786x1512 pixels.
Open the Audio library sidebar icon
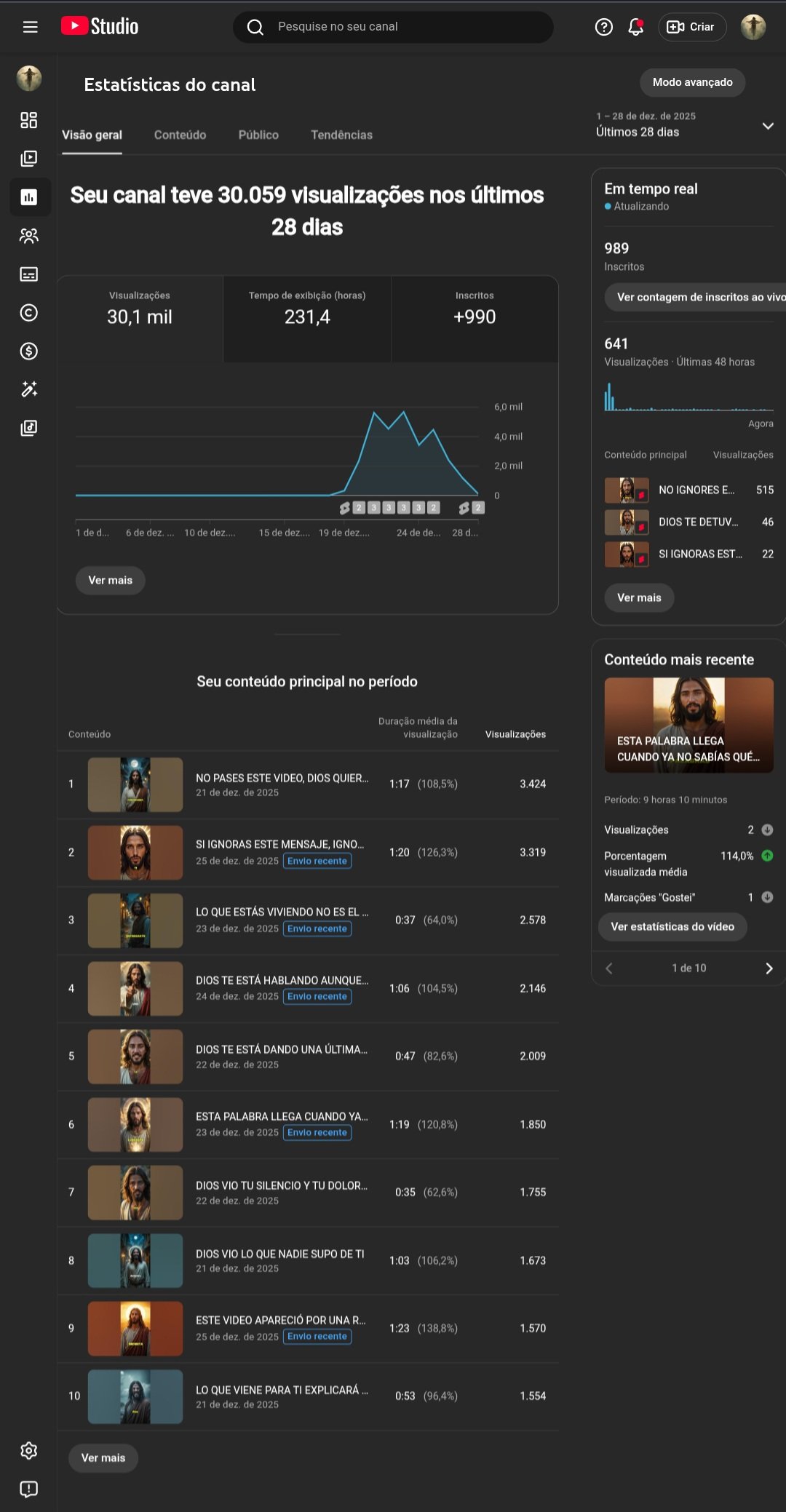coord(29,428)
